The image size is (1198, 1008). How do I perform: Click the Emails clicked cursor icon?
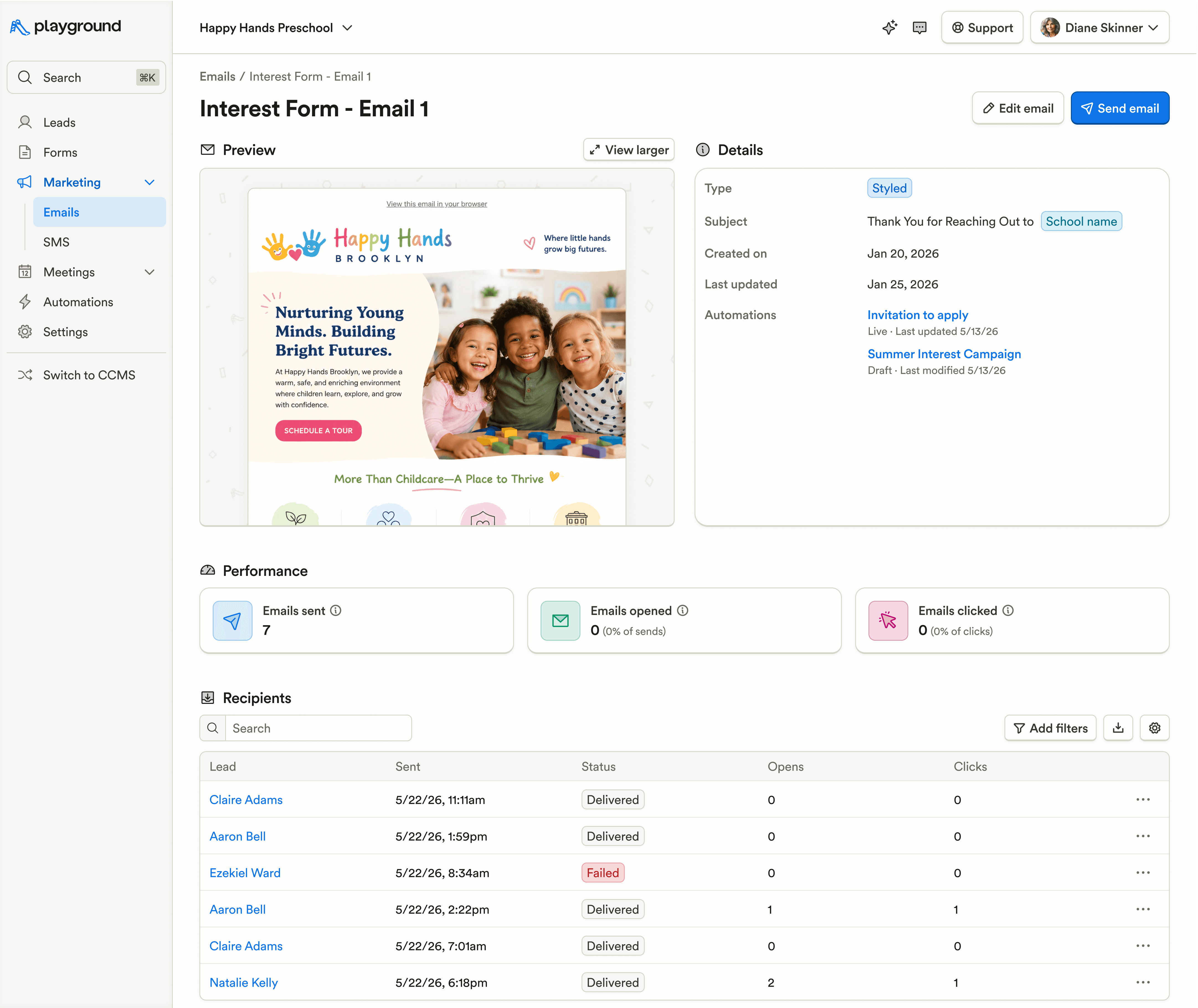[888, 620]
